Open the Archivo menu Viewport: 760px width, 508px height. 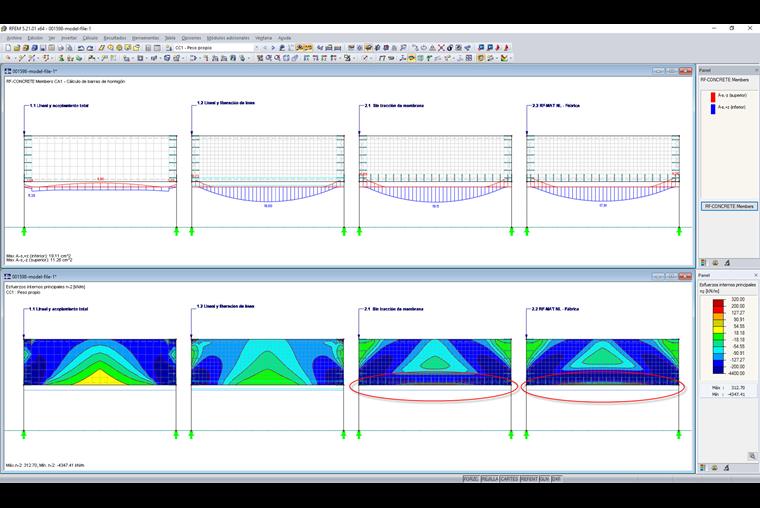point(14,38)
